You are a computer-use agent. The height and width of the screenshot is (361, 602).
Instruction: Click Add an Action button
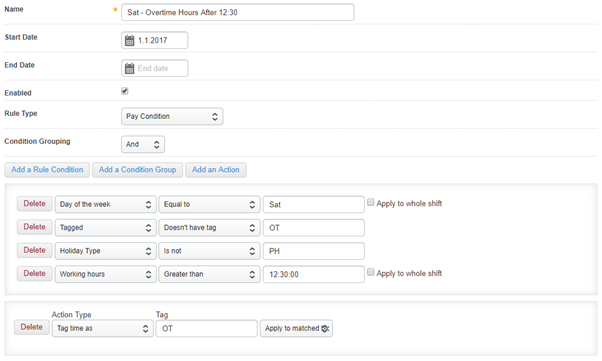click(216, 170)
